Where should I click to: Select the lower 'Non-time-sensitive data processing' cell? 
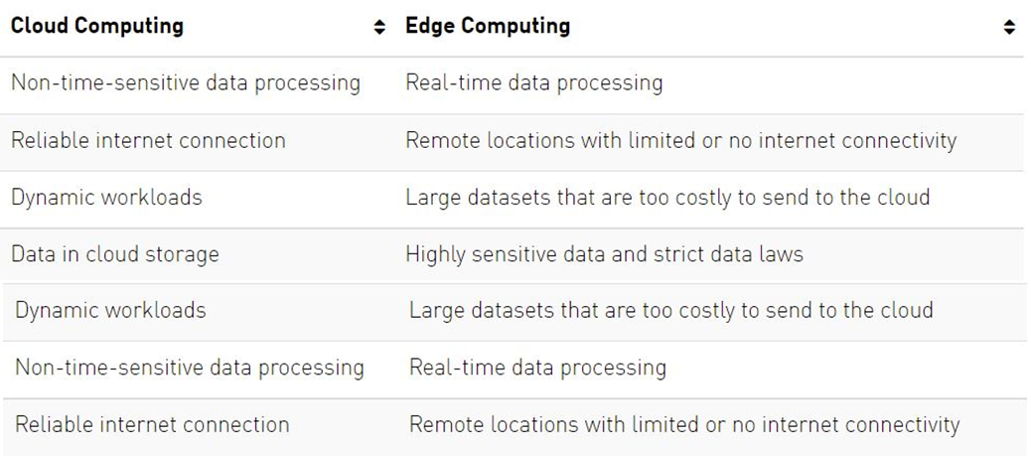tap(190, 367)
